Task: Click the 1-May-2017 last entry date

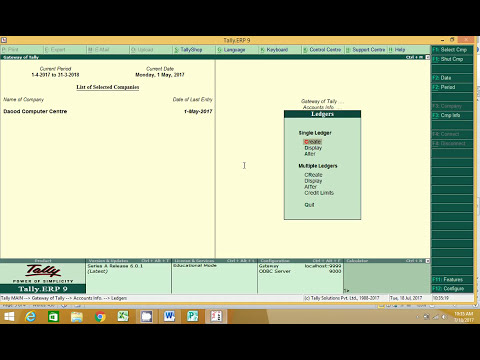Action: click(198, 111)
